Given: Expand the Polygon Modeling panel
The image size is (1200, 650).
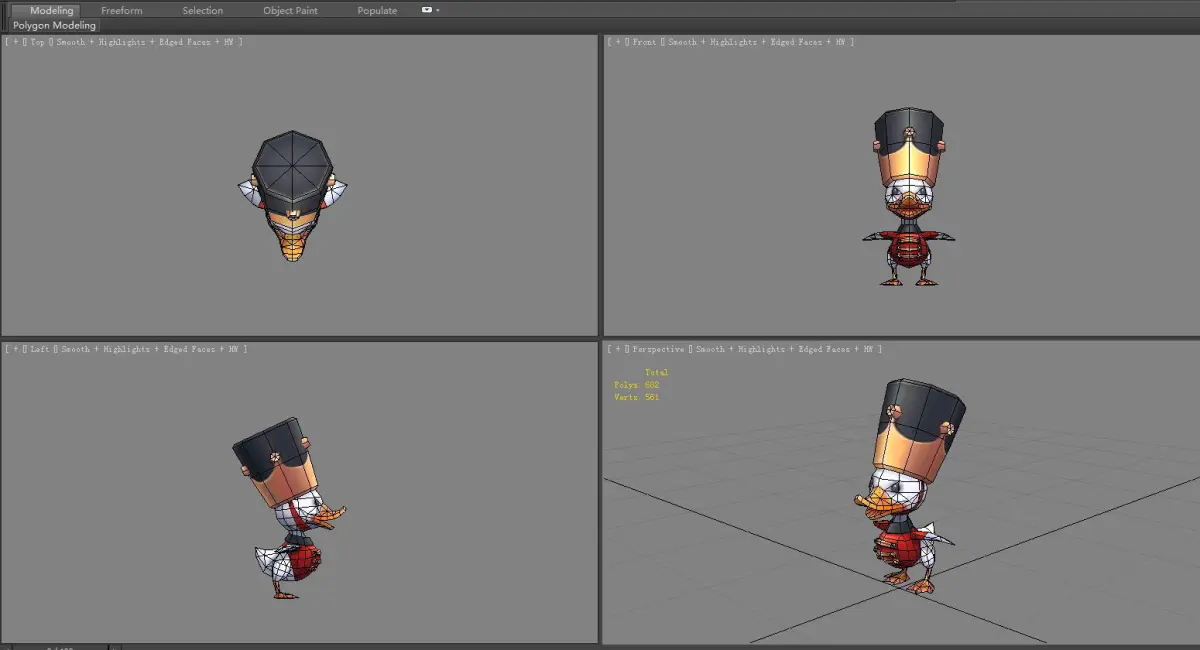Looking at the screenshot, I should pyautogui.click(x=54, y=25).
